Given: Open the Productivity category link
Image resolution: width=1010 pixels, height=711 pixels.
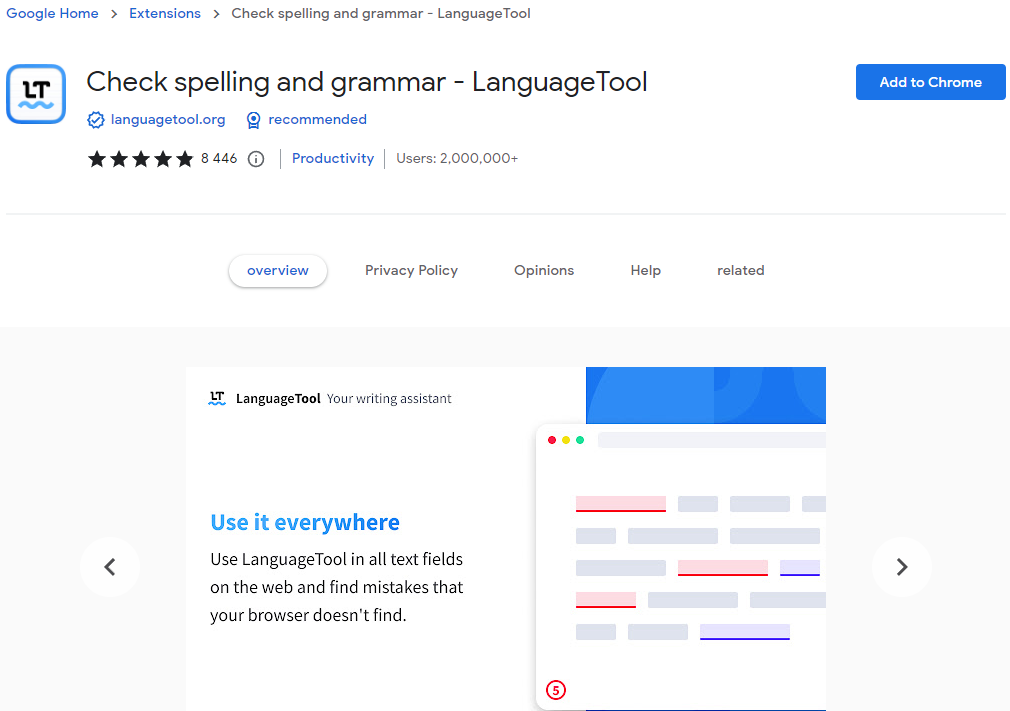Looking at the screenshot, I should pyautogui.click(x=333, y=158).
